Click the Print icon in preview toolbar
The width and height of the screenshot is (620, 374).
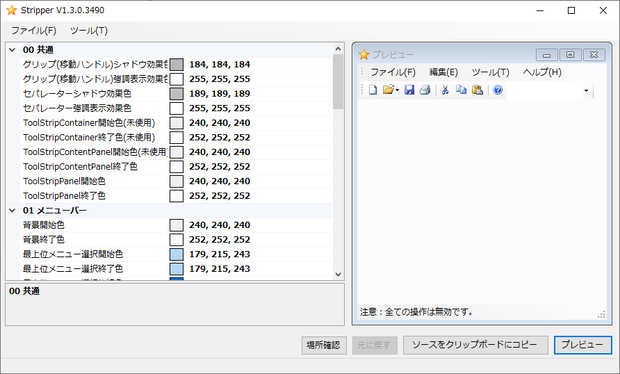click(x=425, y=90)
